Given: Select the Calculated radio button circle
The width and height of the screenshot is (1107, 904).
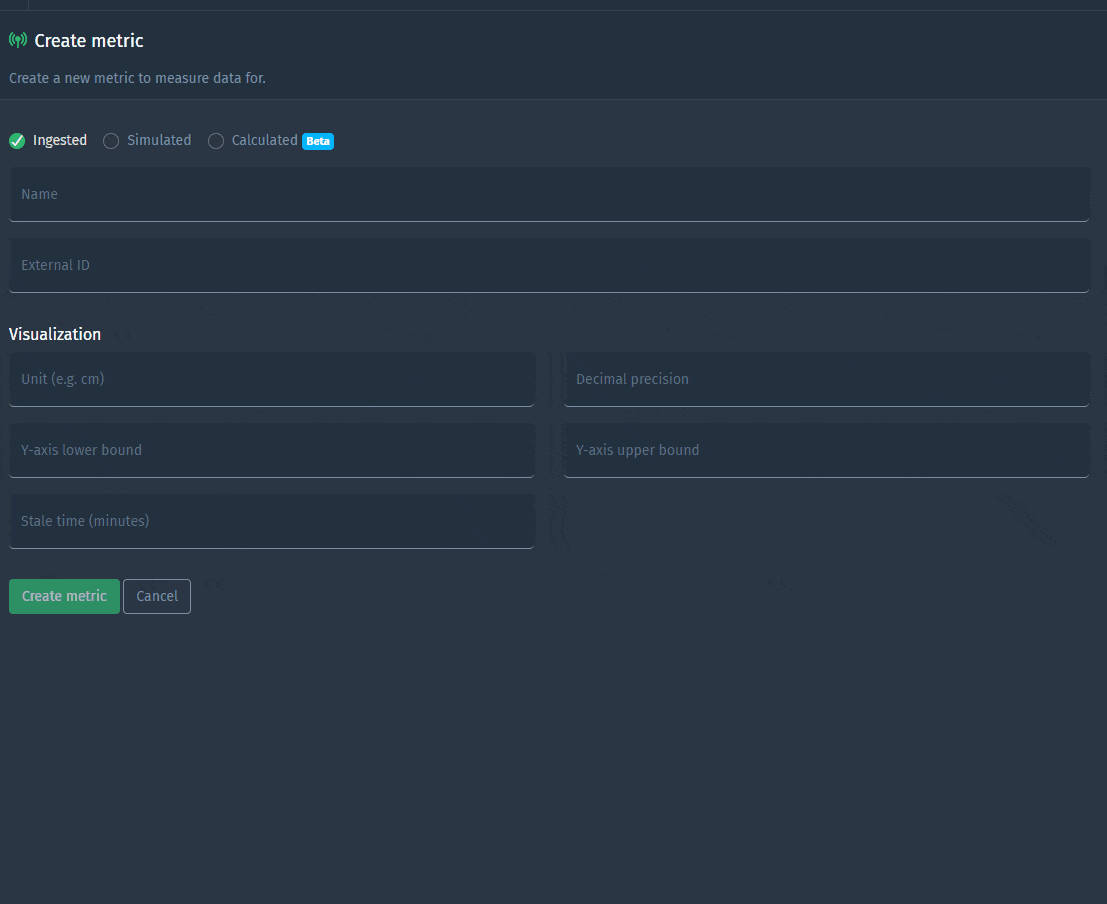Looking at the screenshot, I should click(x=216, y=141).
